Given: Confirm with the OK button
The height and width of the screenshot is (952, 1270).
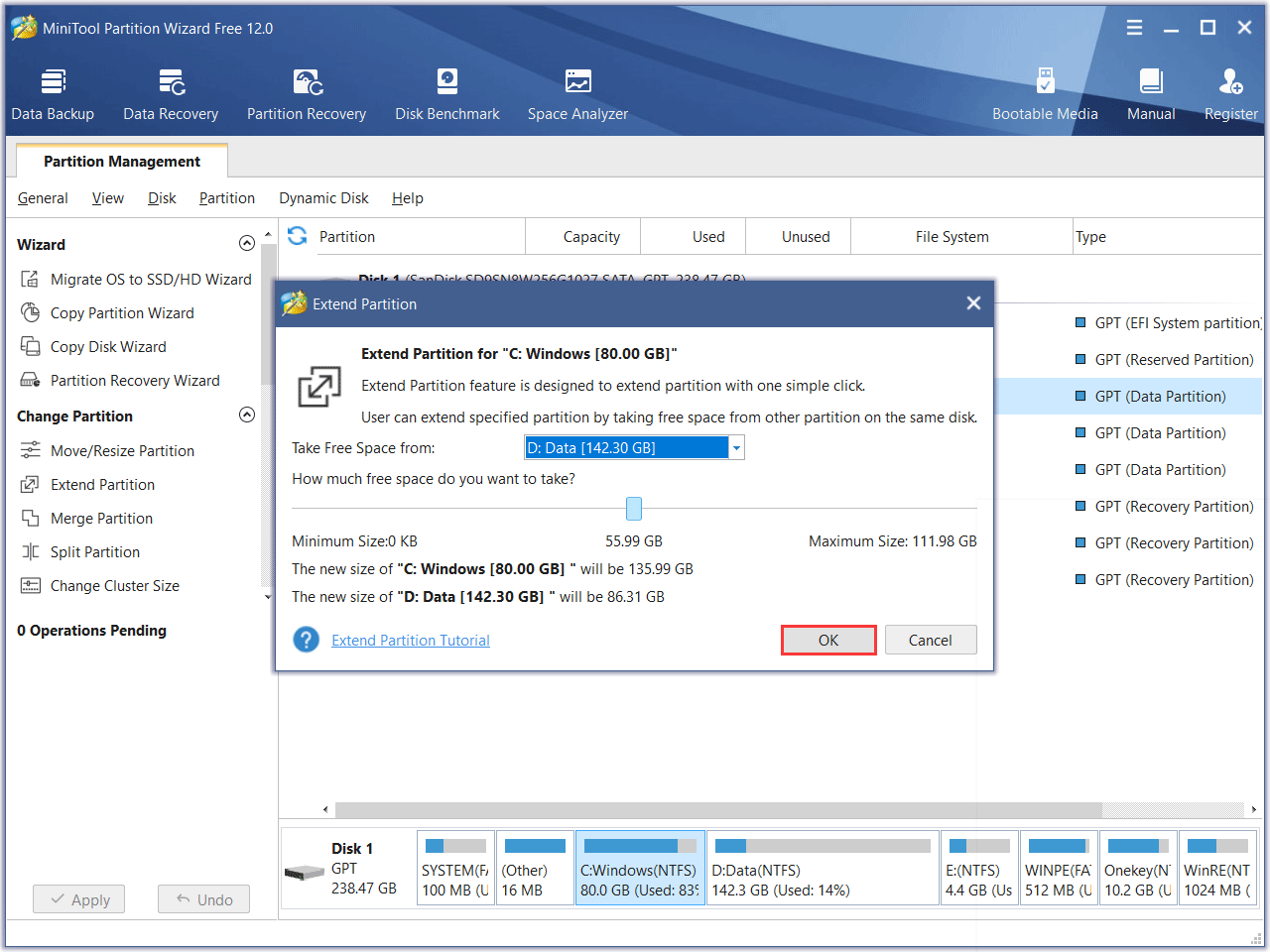Looking at the screenshot, I should [x=828, y=640].
